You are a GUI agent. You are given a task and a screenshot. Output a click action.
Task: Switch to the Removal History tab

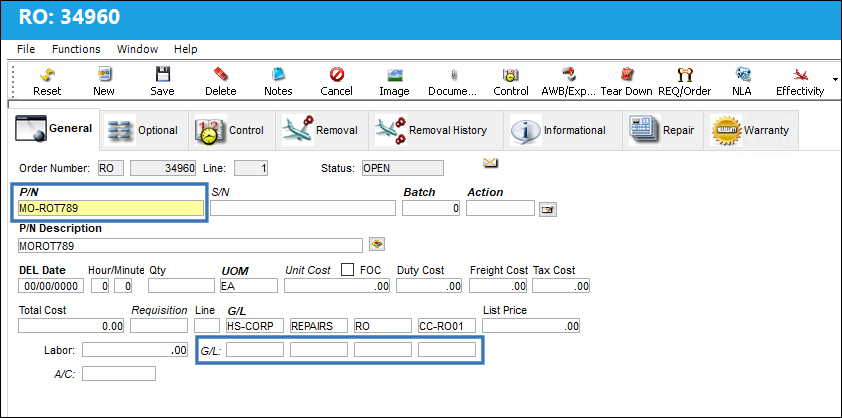(435, 130)
